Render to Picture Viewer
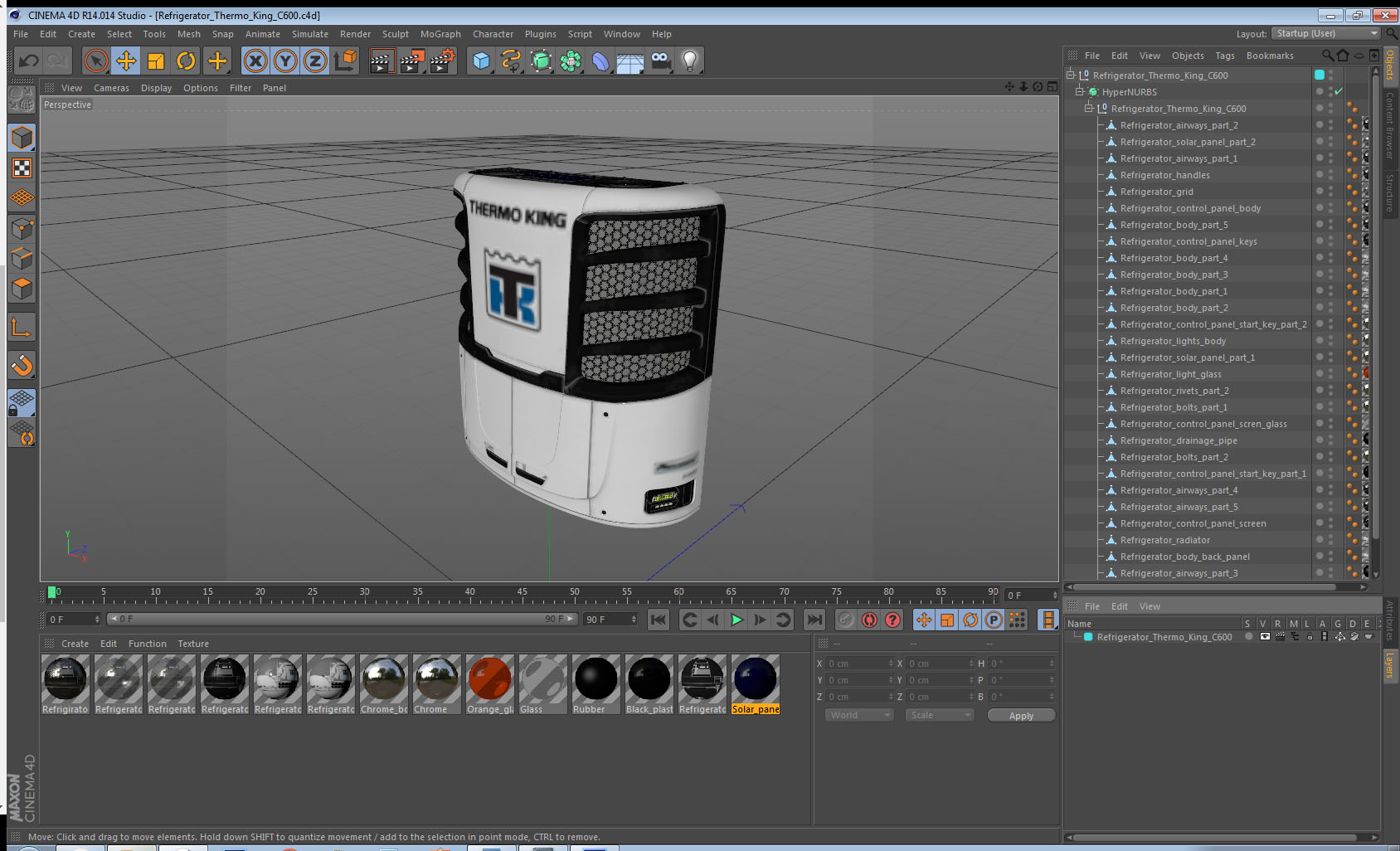 (411, 61)
